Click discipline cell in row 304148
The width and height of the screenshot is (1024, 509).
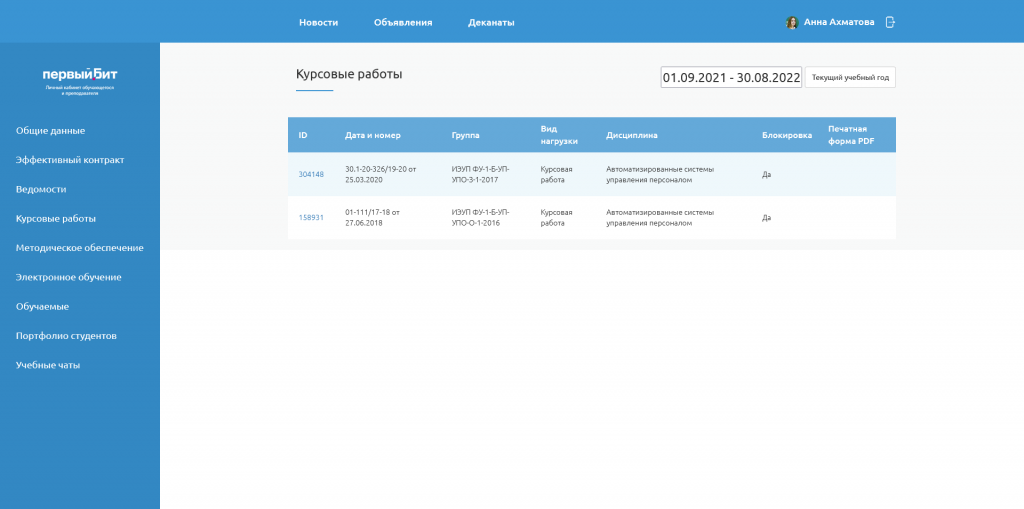point(660,174)
